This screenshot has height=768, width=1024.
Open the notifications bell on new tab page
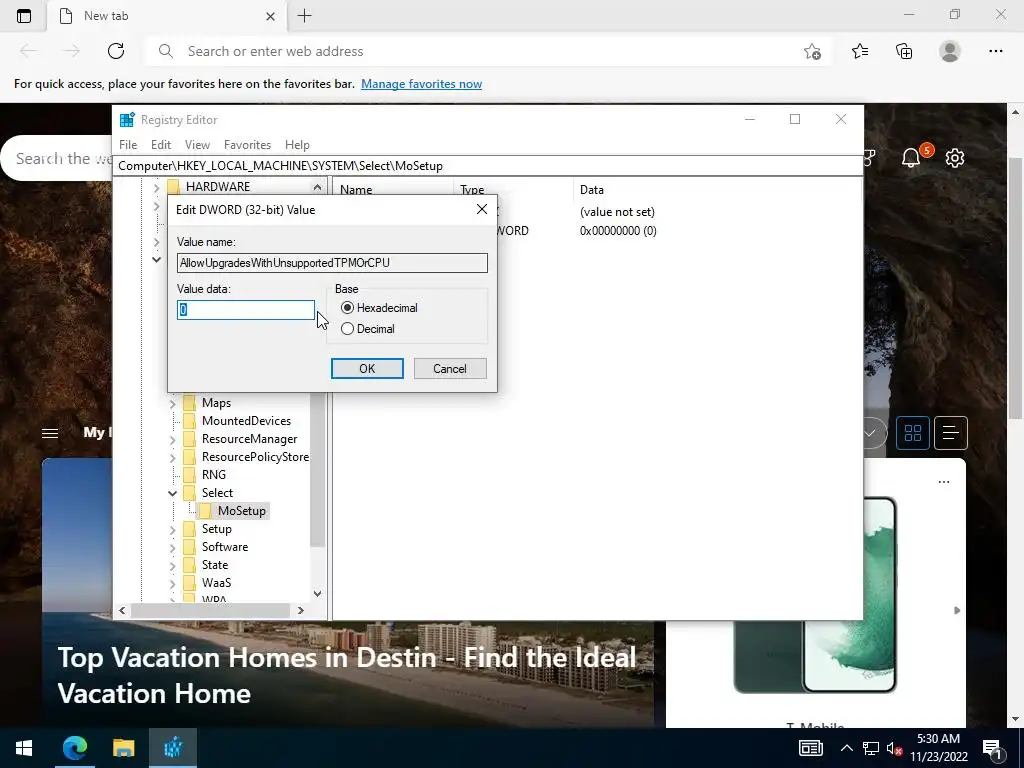coord(912,157)
